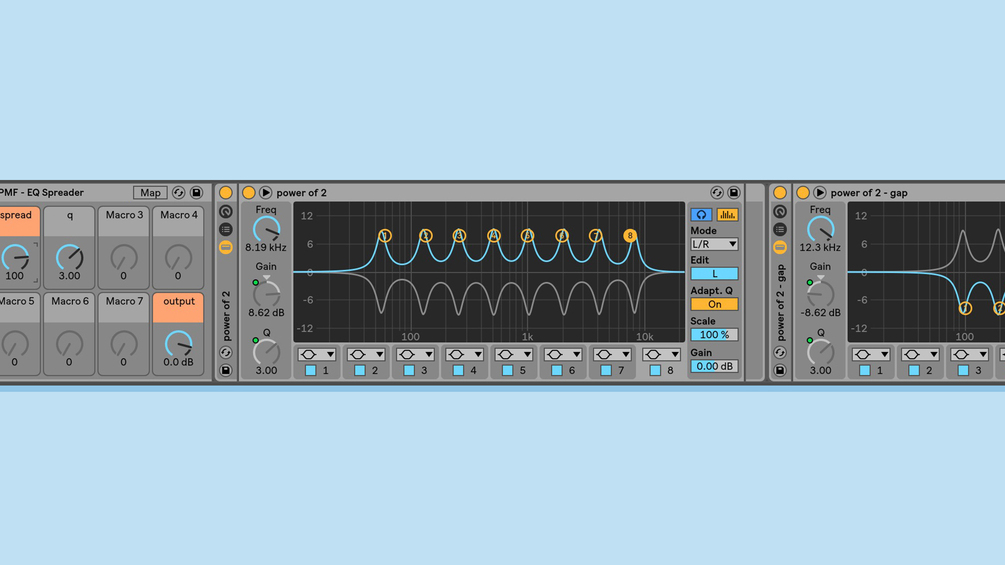1005x565 pixels.
Task: Open band 1 filter type dropdown in power of 2 - gap
Action: 870,354
